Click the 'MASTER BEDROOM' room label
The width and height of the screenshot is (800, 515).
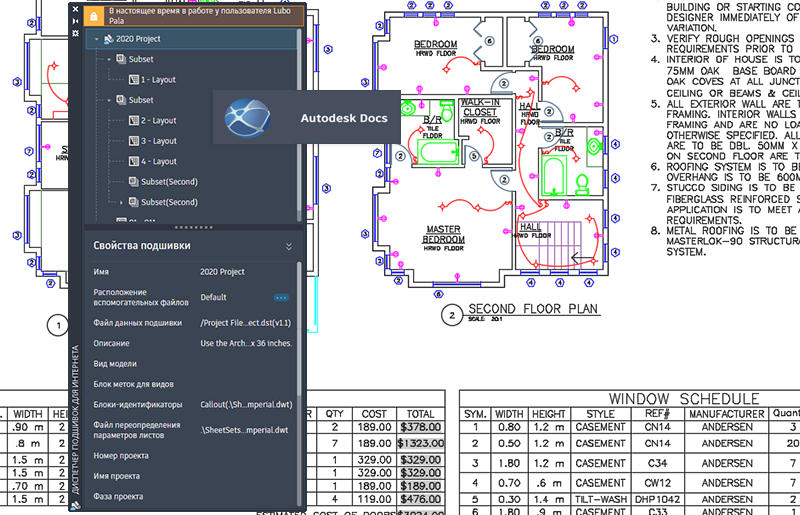[443, 234]
